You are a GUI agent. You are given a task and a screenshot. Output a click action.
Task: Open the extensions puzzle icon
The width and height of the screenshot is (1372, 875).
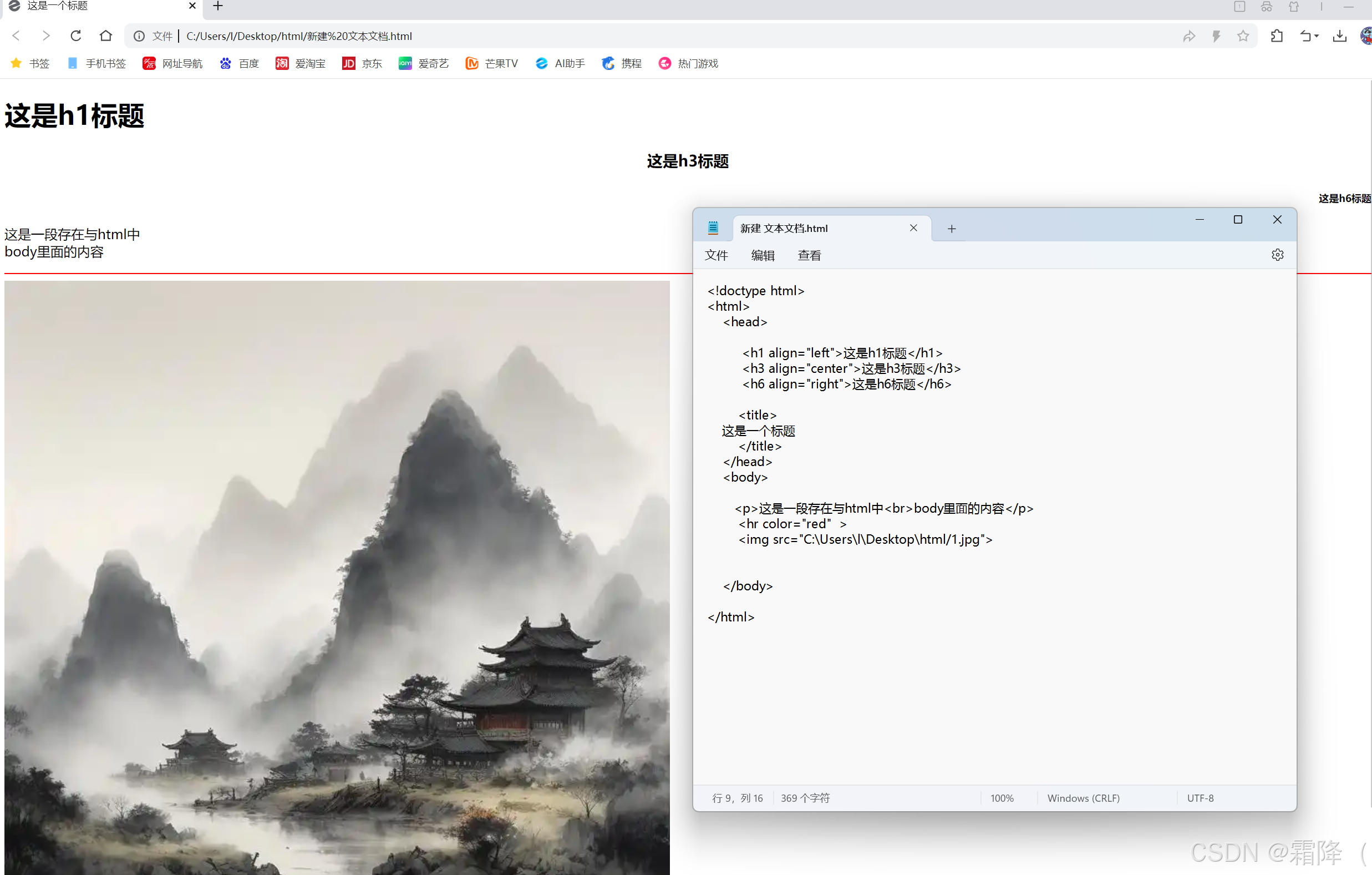point(1276,37)
